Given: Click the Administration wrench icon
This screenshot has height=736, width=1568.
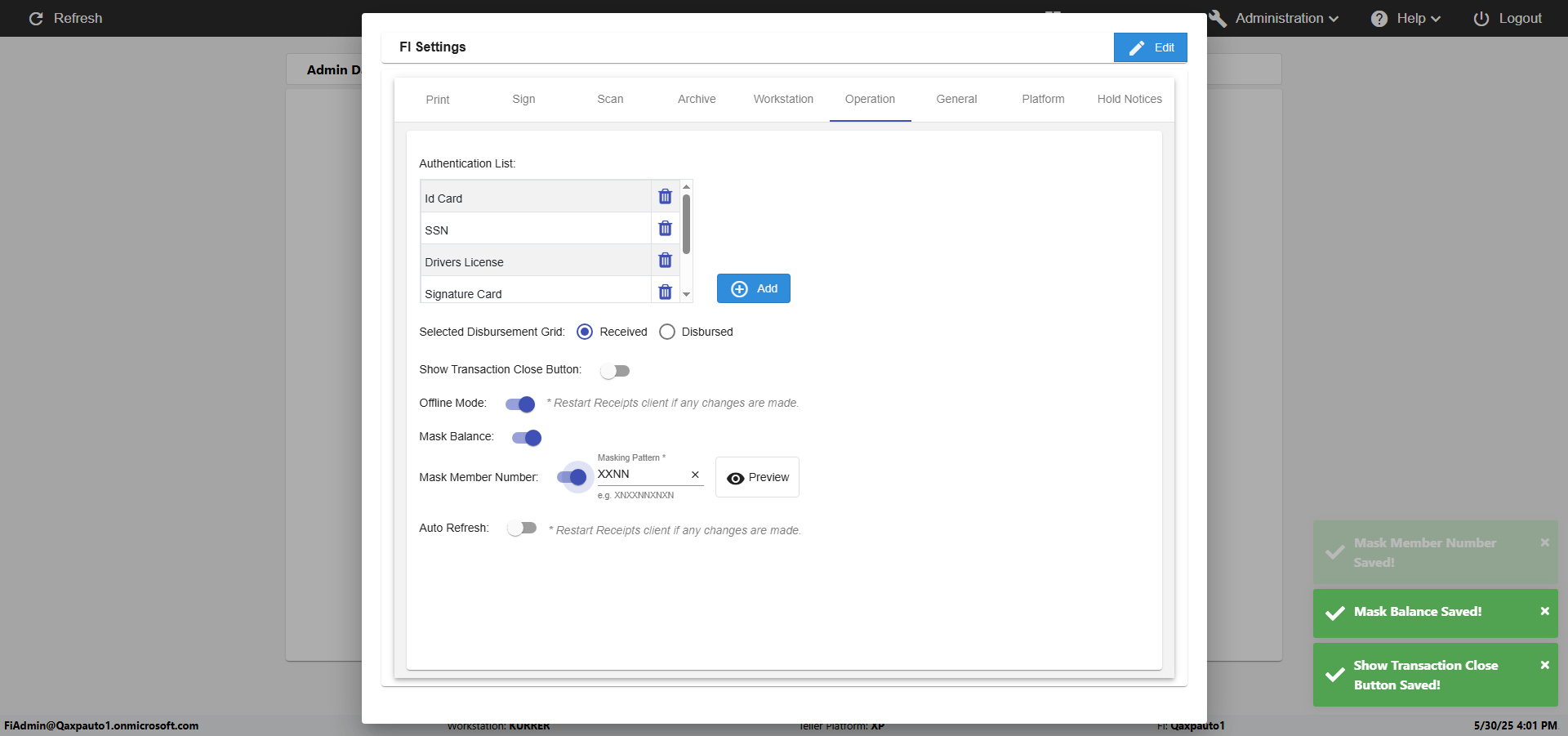Looking at the screenshot, I should 1218,18.
